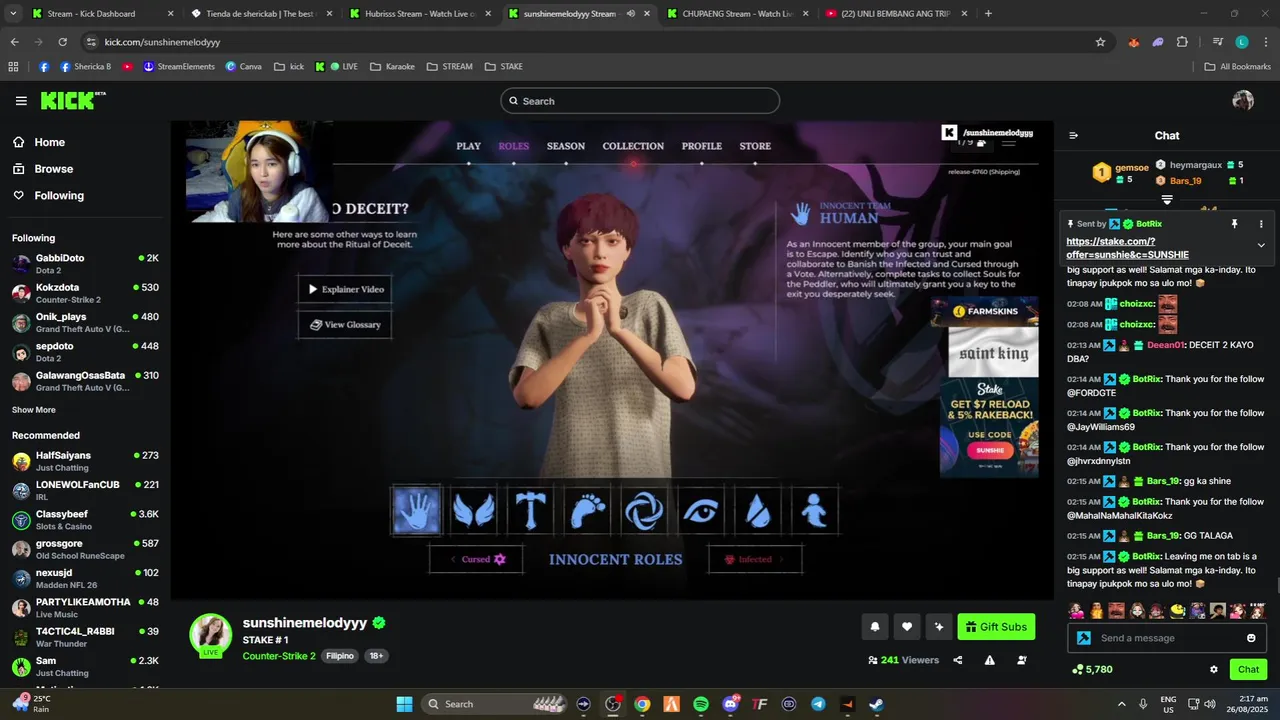Screen dimensions: 1280x720
Task: Collapse the chat panel
Action: coord(1073,136)
